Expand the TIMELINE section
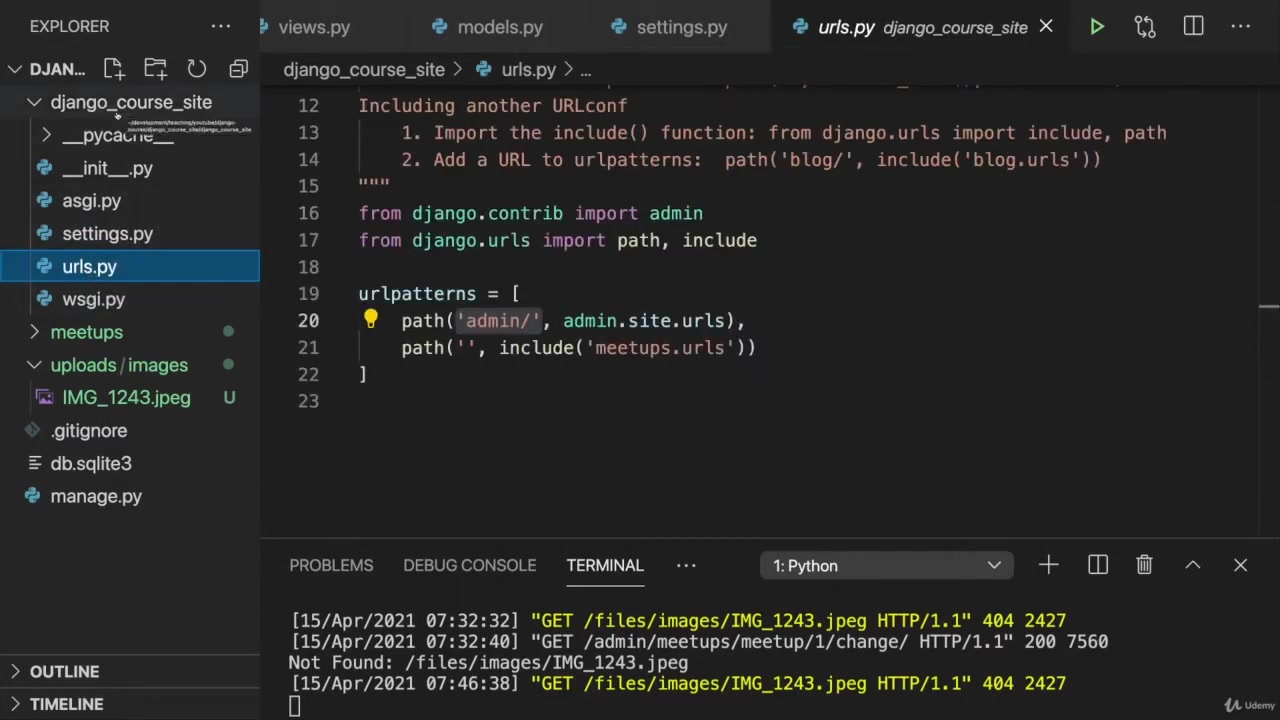This screenshot has width=1280, height=720. pos(66,704)
